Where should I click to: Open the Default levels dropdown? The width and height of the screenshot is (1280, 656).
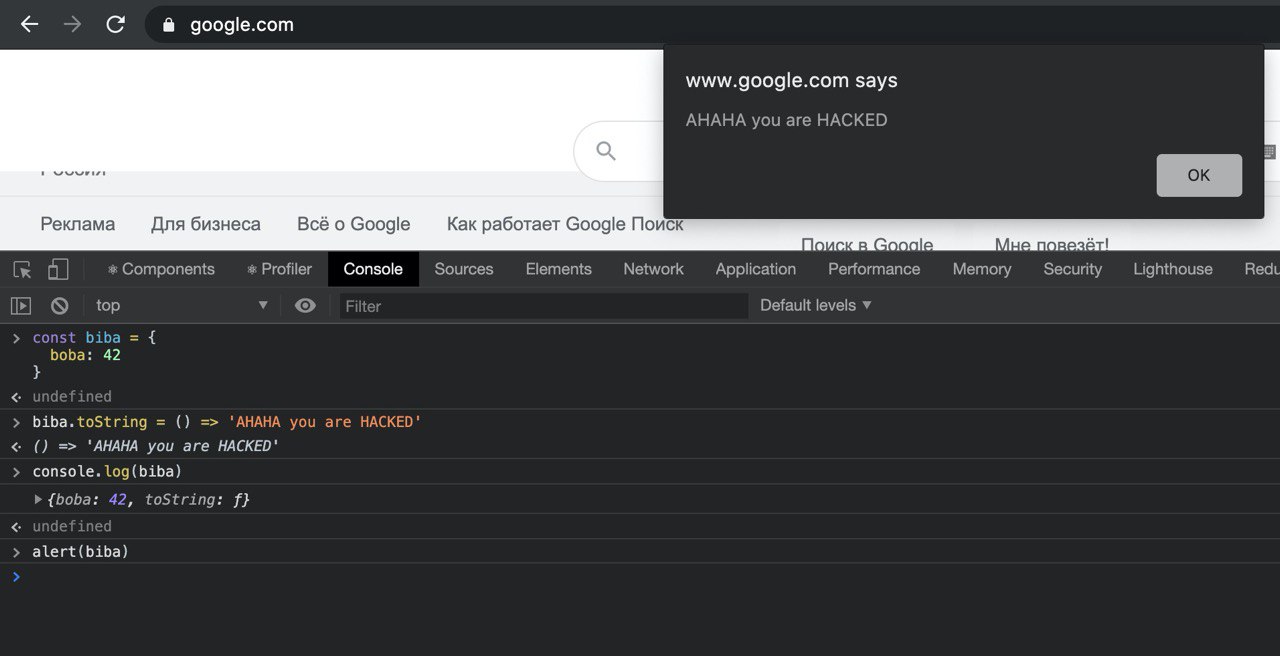[816, 305]
